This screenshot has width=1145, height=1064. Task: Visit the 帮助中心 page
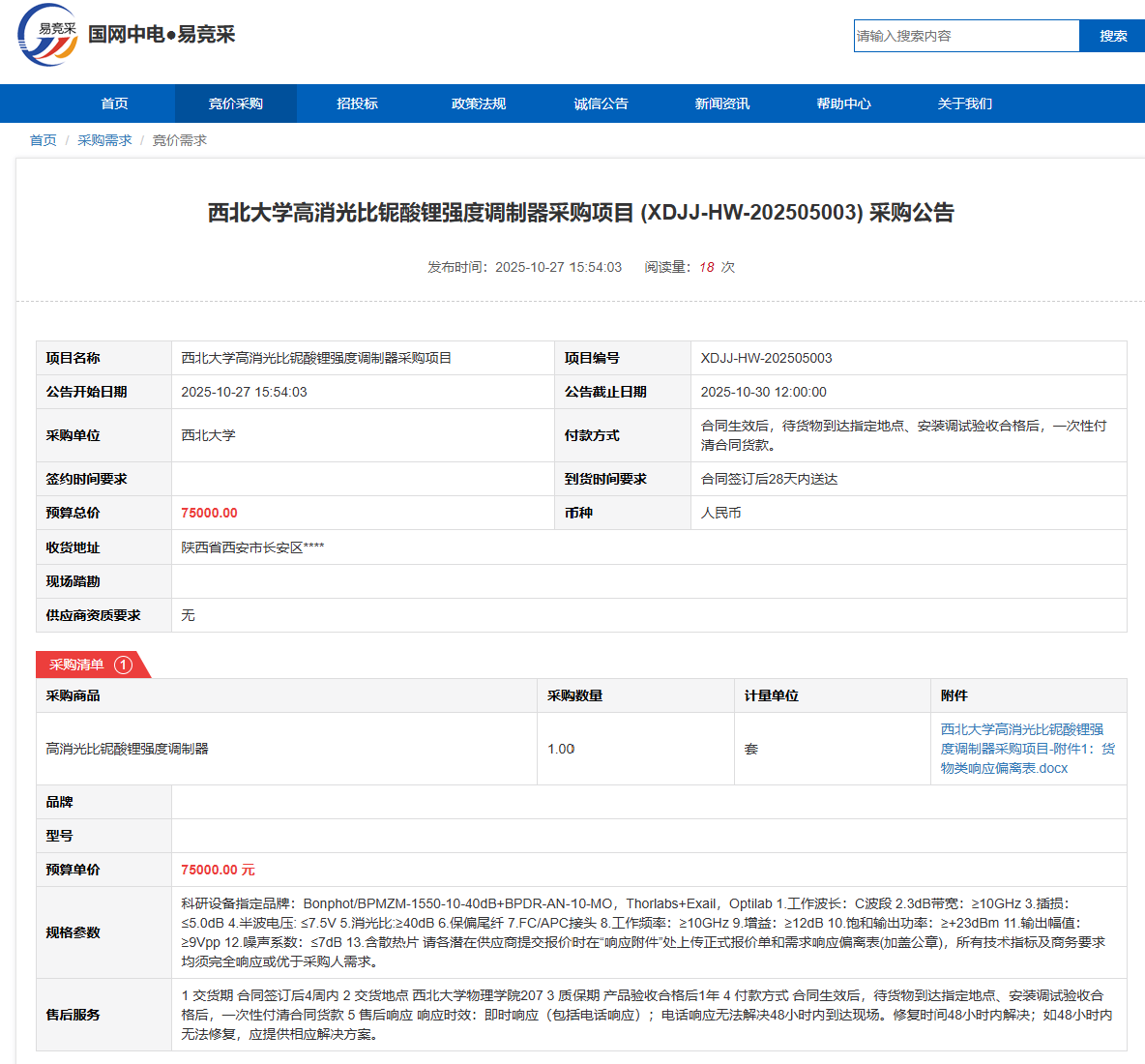point(843,103)
